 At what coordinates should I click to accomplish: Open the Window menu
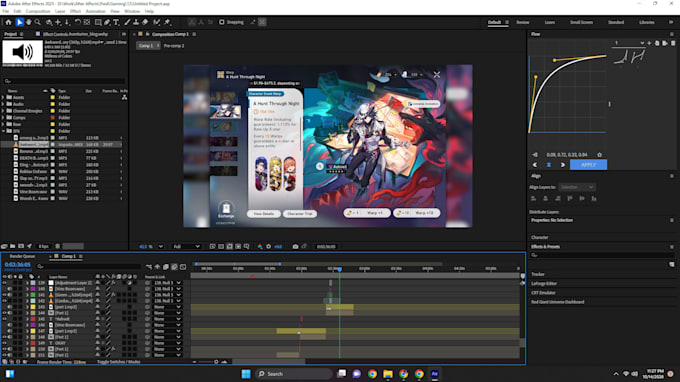click(x=132, y=11)
